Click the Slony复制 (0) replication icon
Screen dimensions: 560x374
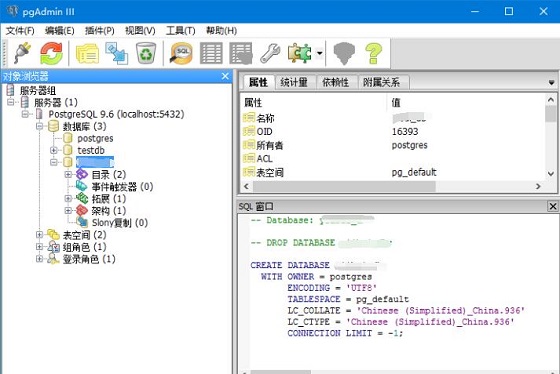[82, 223]
